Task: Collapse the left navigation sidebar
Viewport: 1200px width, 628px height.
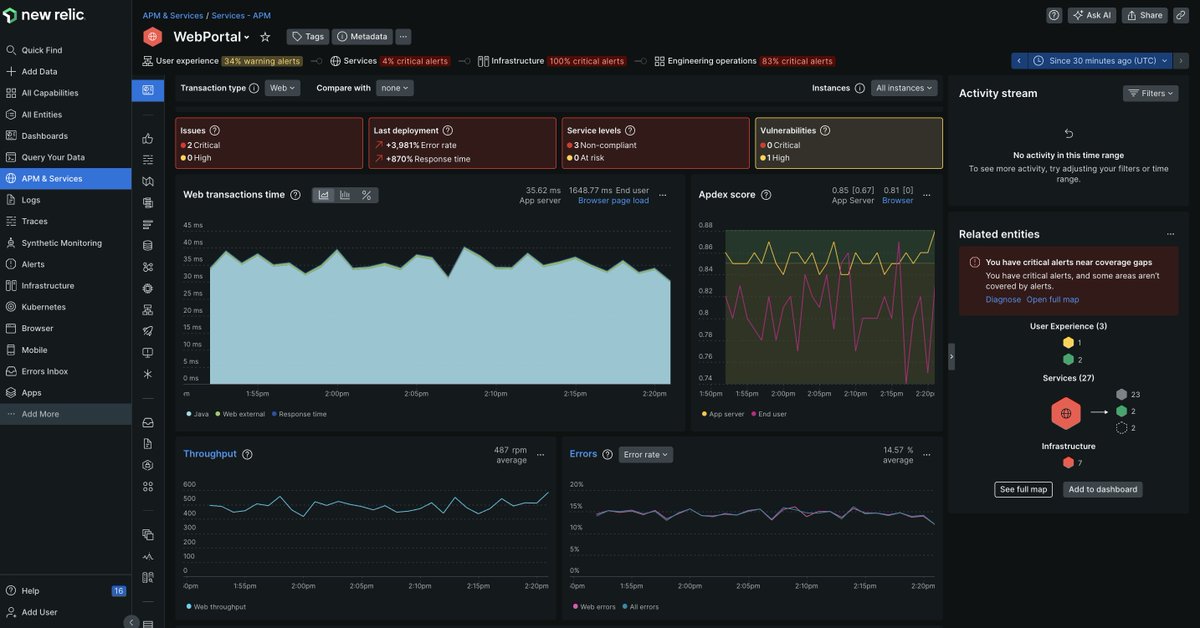Action: coord(131,622)
